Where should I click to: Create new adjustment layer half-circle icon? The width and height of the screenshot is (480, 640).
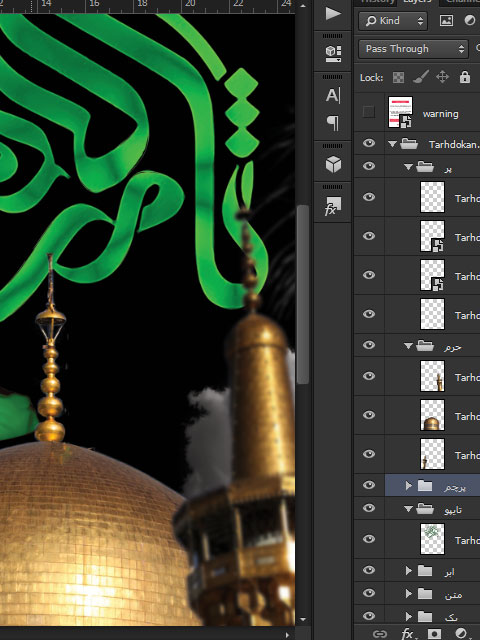tap(461, 633)
